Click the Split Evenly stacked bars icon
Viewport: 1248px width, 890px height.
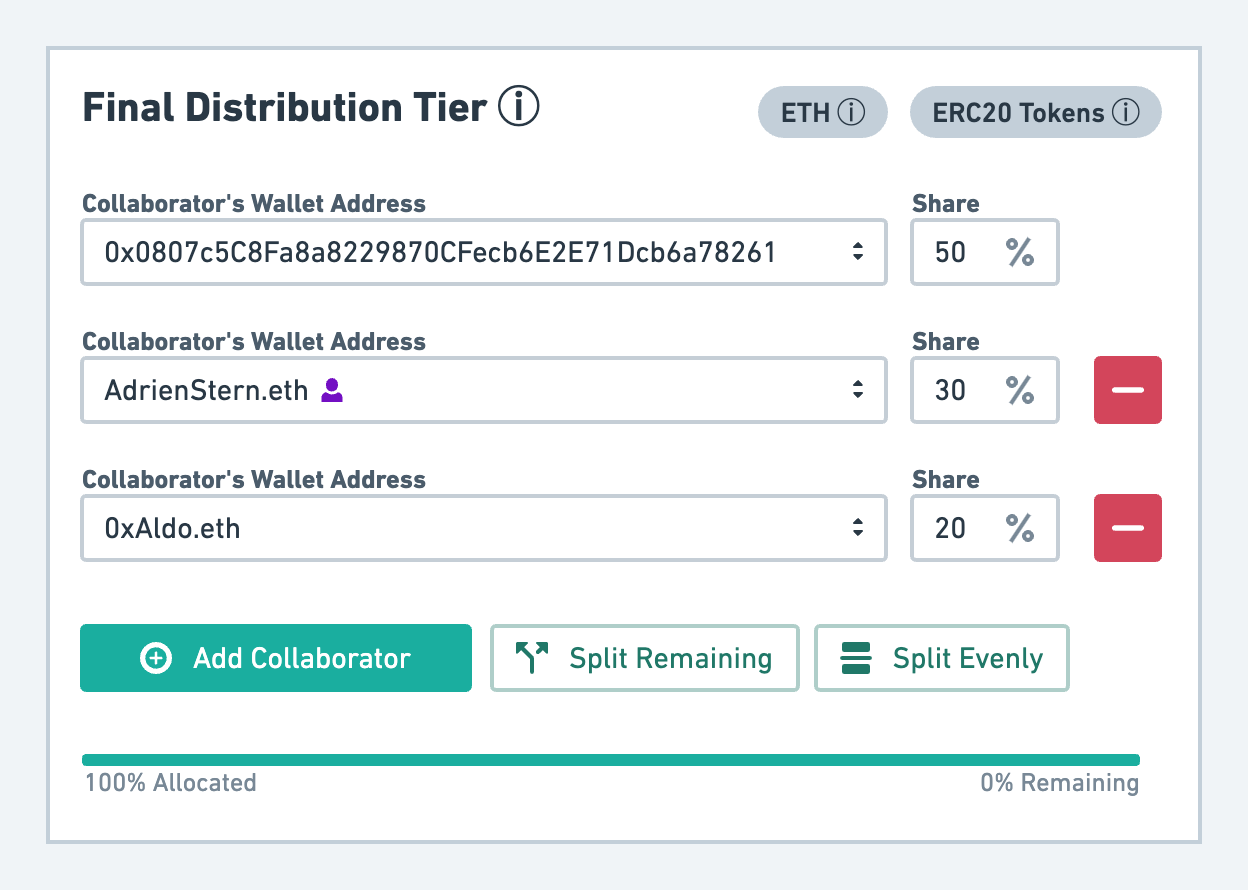[x=857, y=658]
